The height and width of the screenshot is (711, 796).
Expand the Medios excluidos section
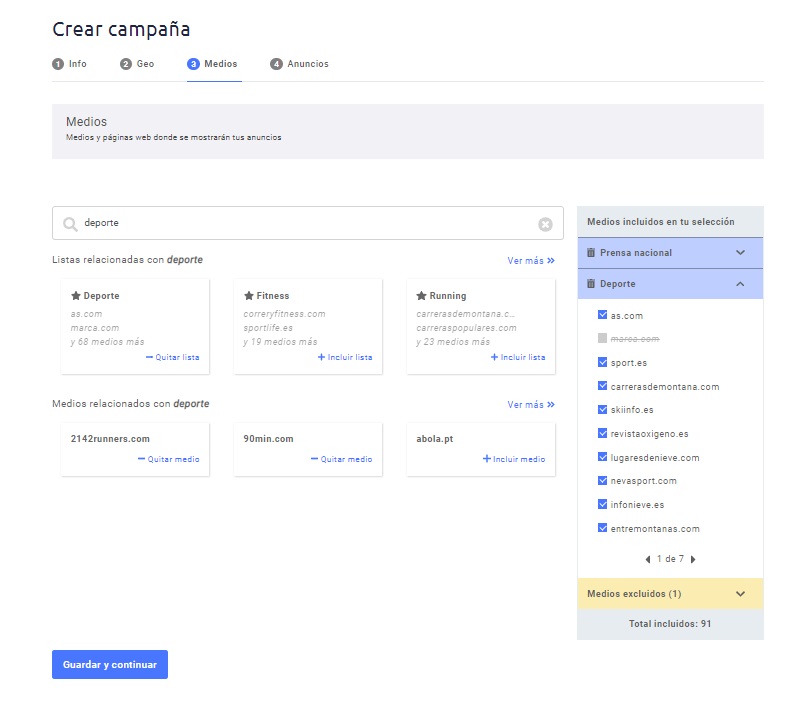pyautogui.click(x=740, y=594)
